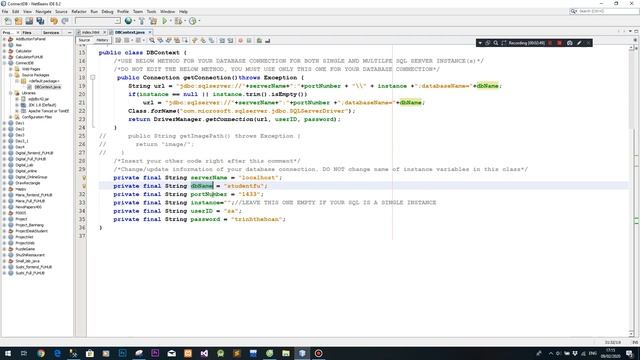The height and width of the screenshot is (360, 640).
Task: Click the globe browser icon in toolbar
Action: 128,21
